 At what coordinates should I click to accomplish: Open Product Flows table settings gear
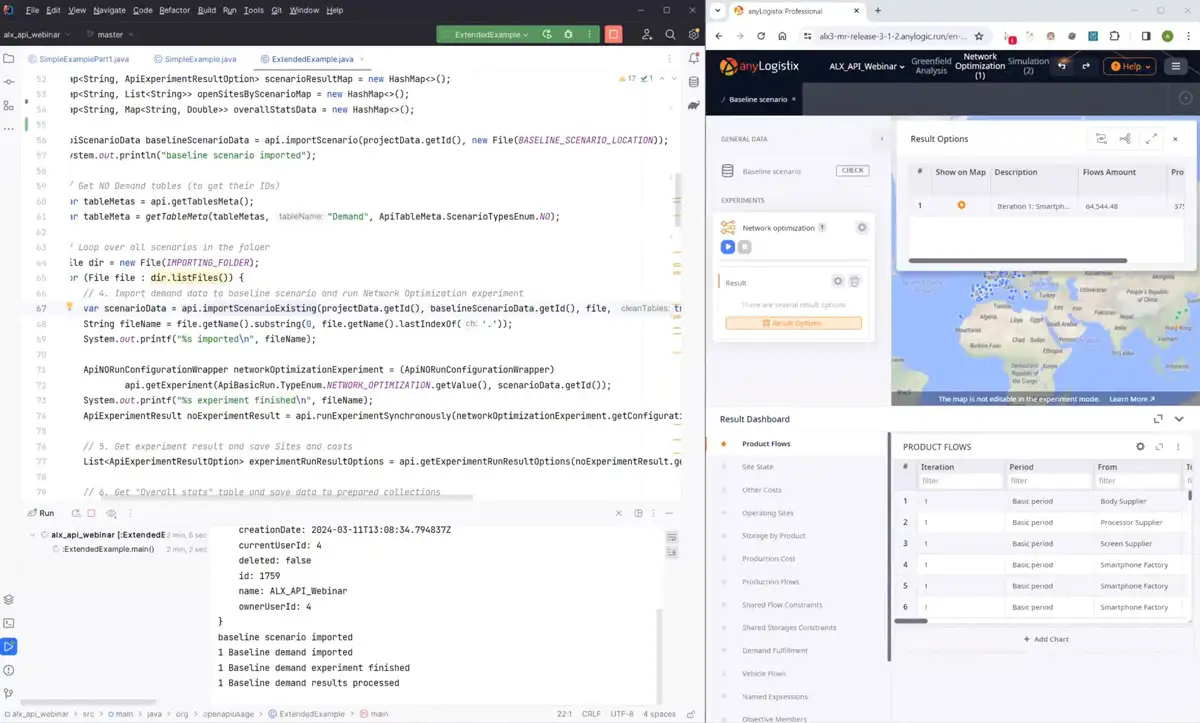point(1140,447)
